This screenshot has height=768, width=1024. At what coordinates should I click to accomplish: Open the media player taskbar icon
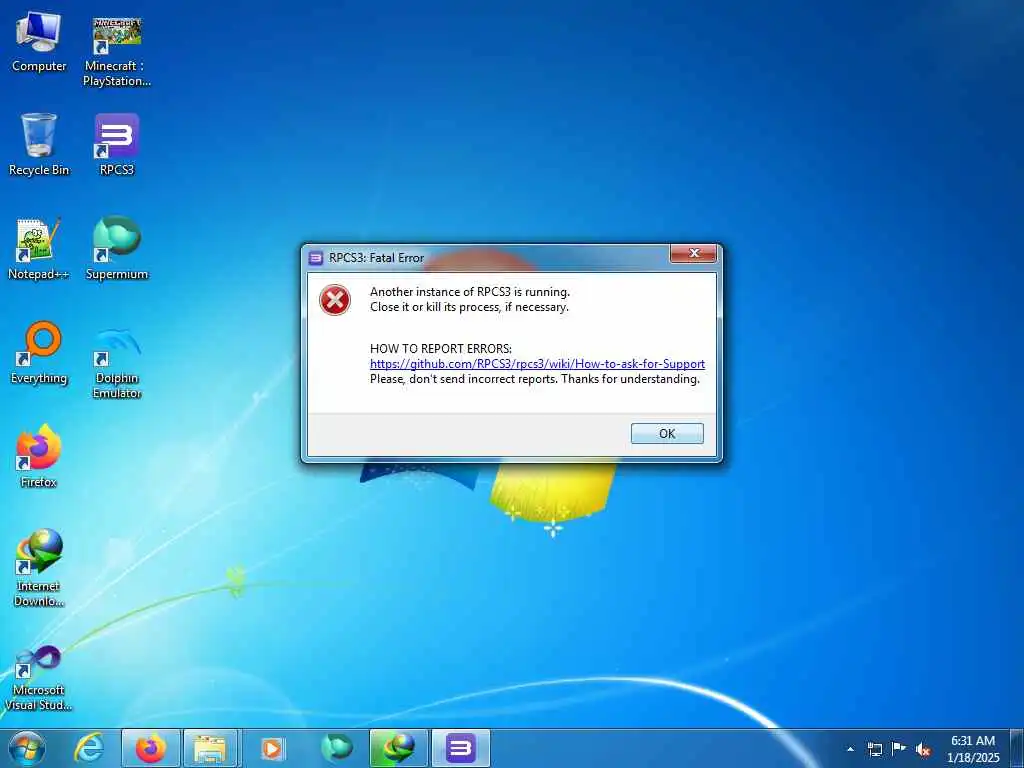click(272, 748)
